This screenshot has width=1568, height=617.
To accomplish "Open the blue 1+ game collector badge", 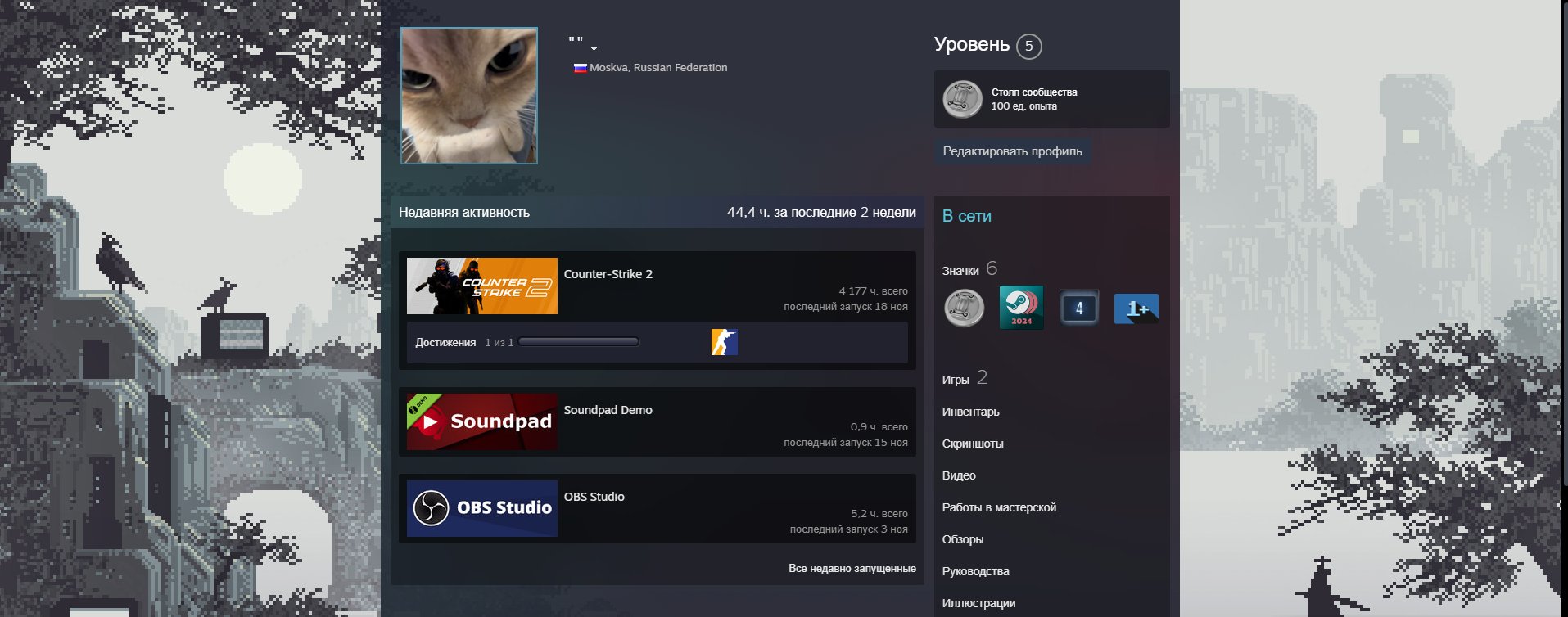I will tap(1136, 308).
